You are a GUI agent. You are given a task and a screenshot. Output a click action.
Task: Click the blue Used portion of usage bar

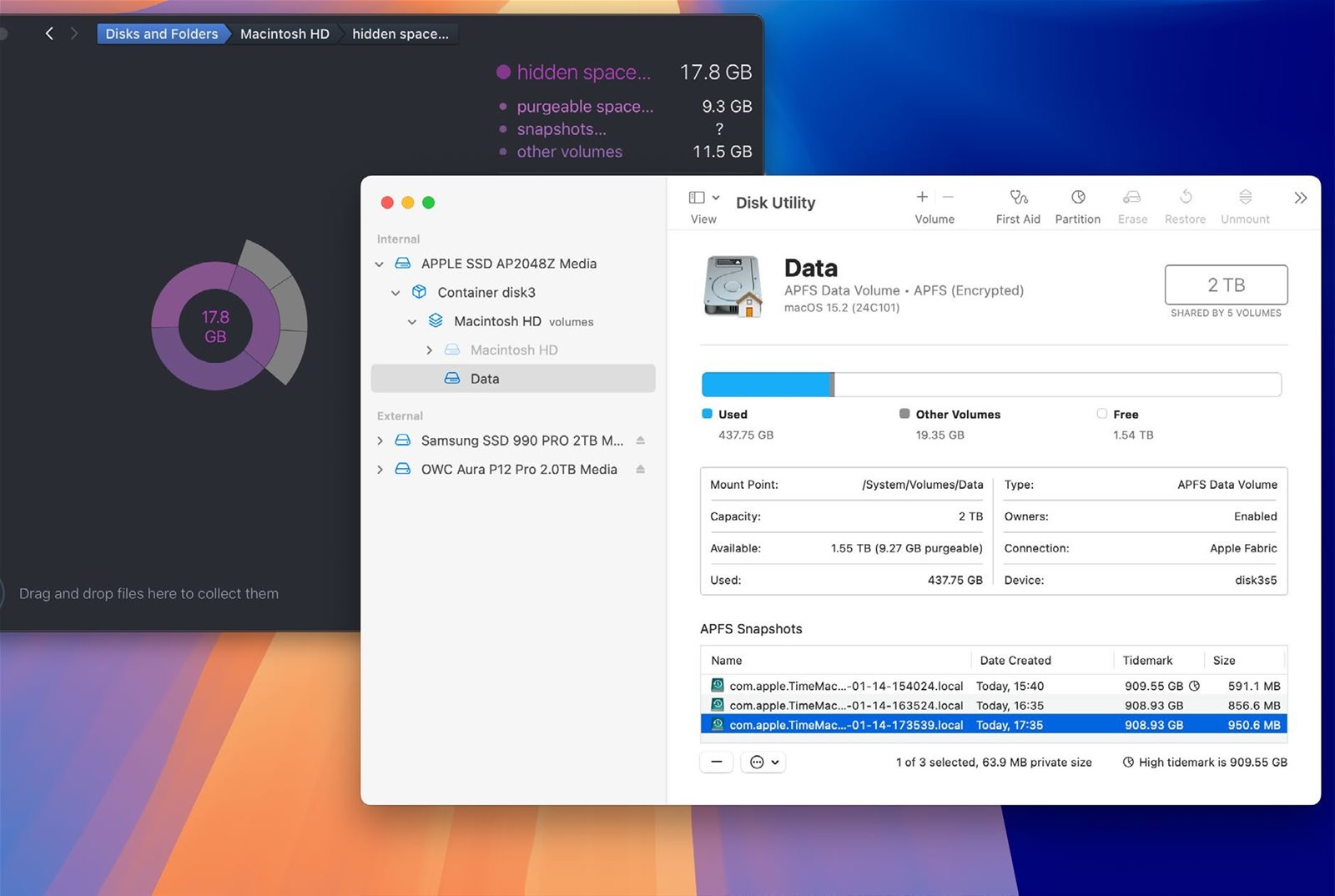766,385
